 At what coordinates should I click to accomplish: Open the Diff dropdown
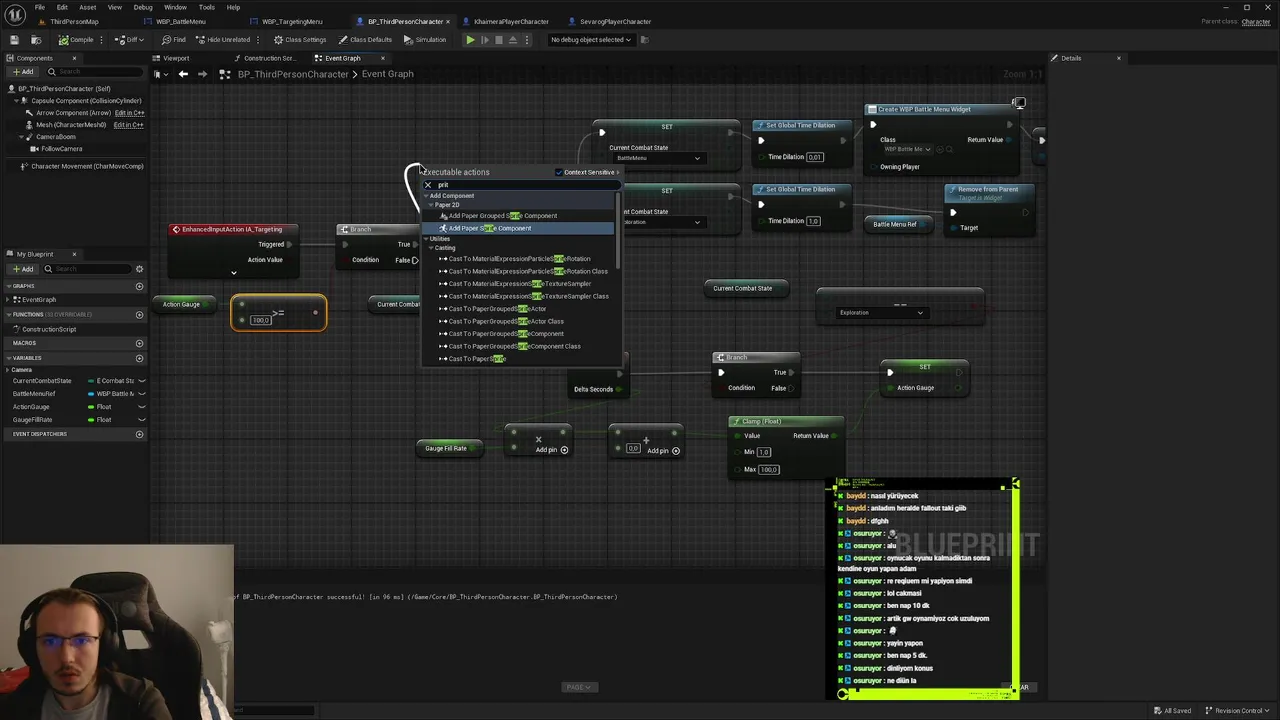131,40
